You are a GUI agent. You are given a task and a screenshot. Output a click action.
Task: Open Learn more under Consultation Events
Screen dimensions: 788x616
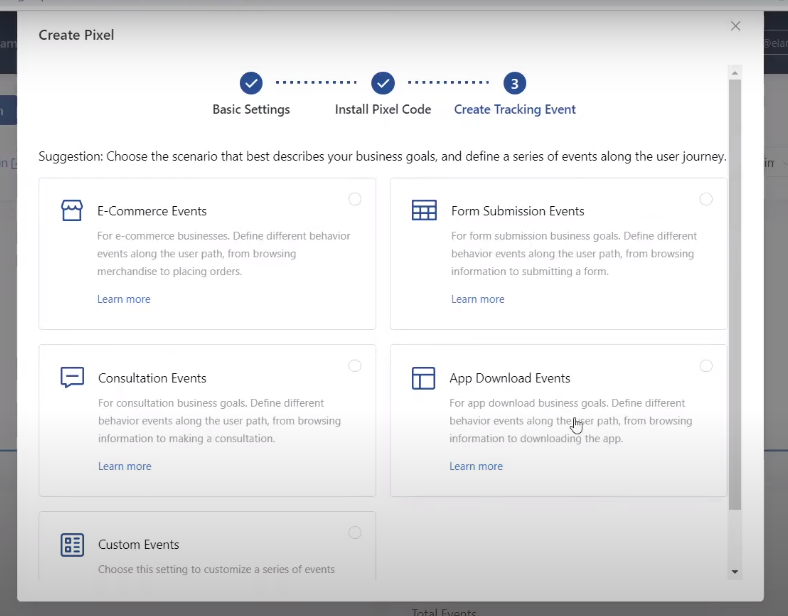pos(125,466)
